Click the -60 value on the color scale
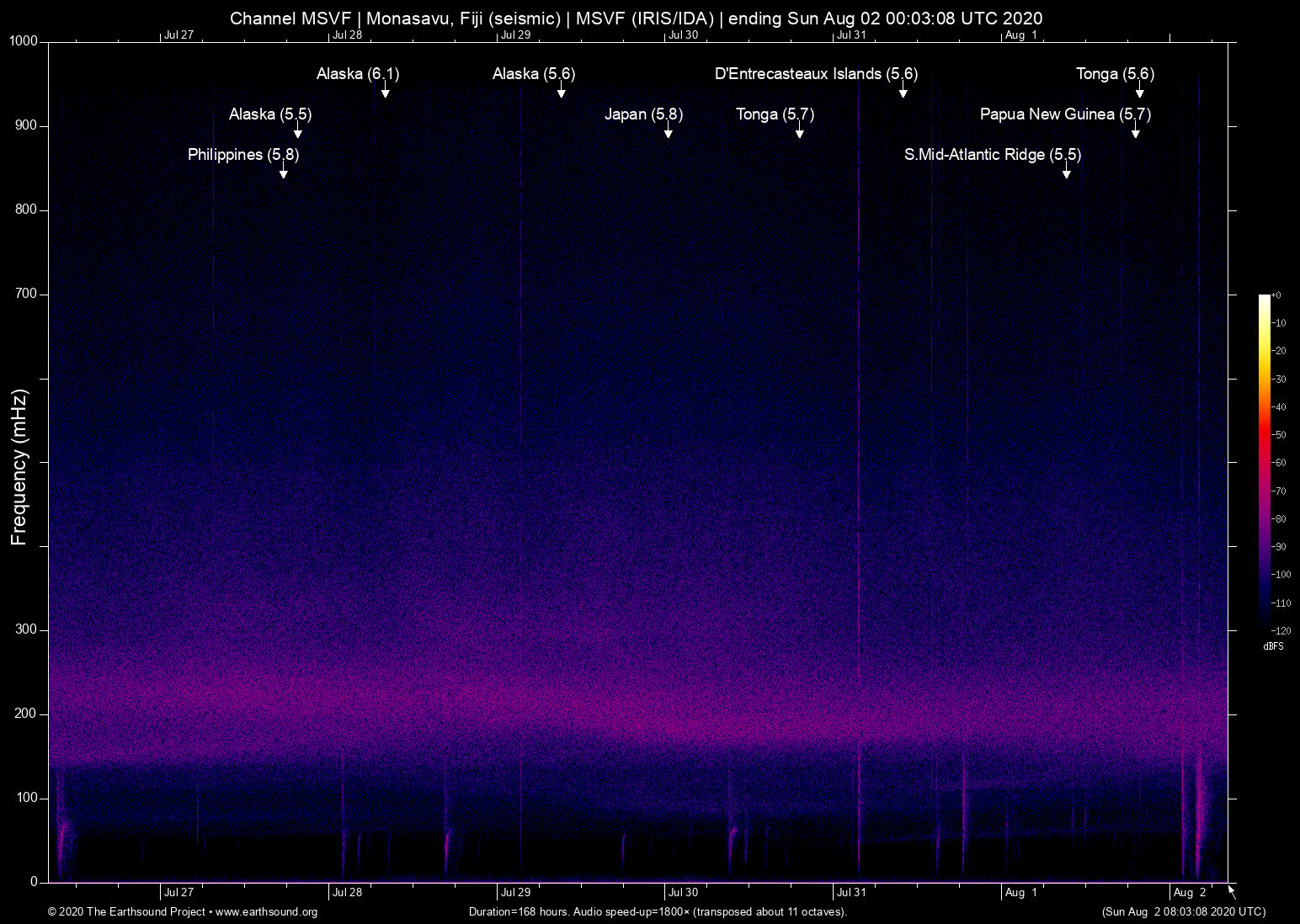The image size is (1300, 924). pyautogui.click(x=1279, y=463)
